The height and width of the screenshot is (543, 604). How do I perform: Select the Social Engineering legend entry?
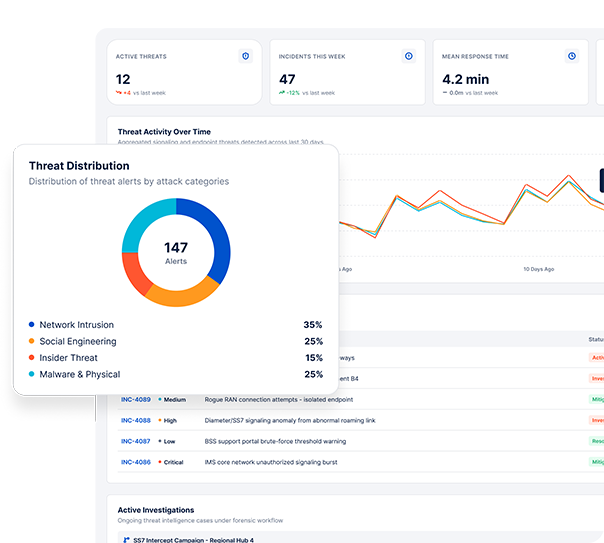(176, 341)
